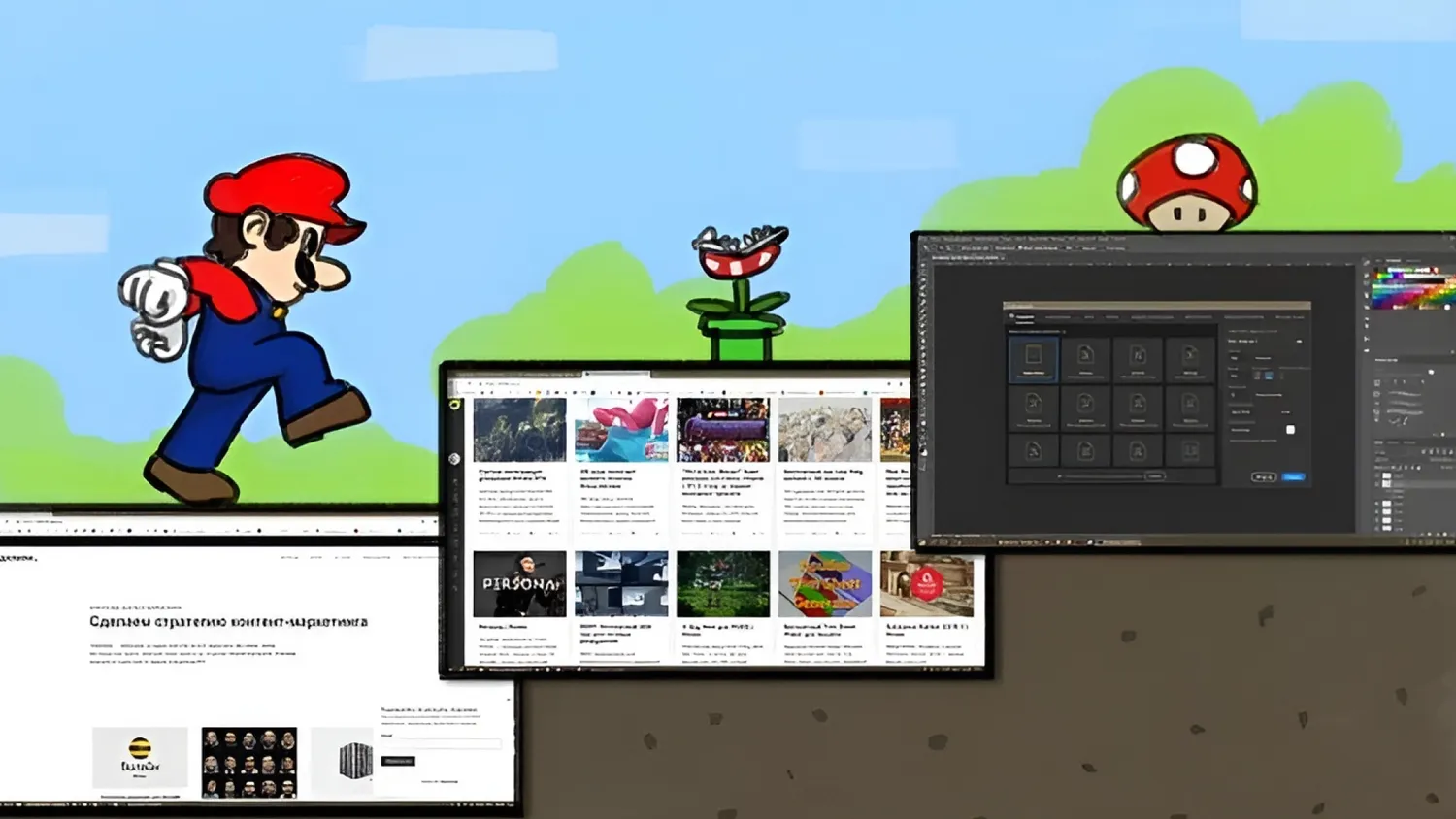Viewport: 1456px width, 819px height.
Task: Click the dark submit button in subscription popup
Action: click(398, 761)
